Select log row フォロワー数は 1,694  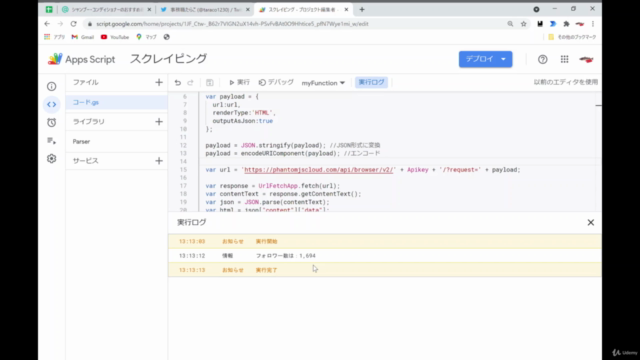click(384, 256)
